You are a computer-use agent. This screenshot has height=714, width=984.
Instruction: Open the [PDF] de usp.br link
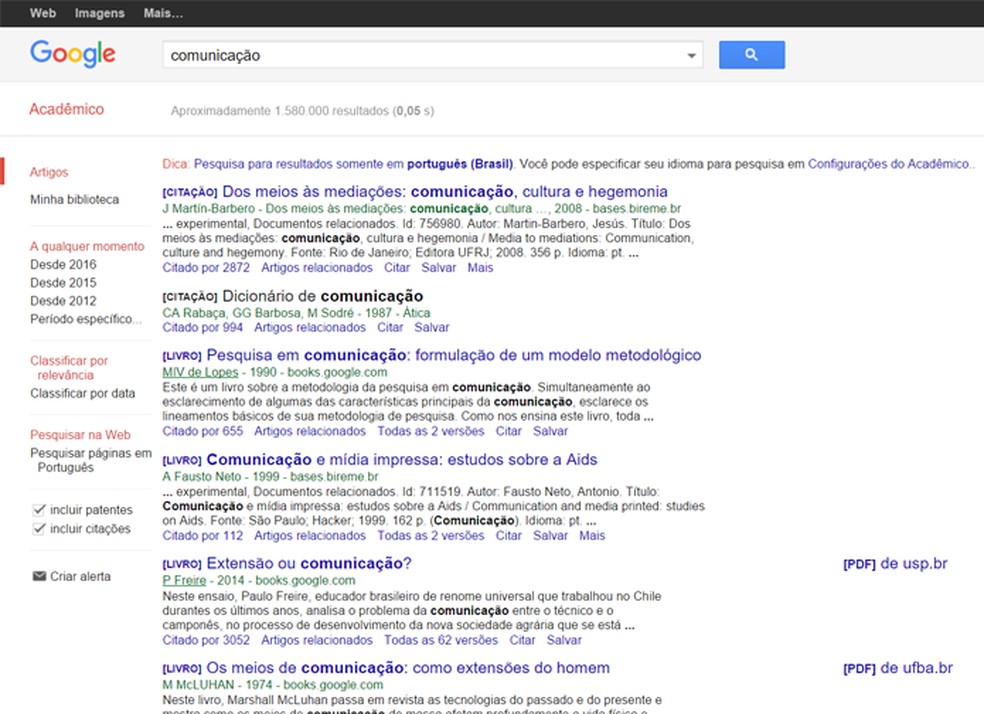click(x=895, y=564)
